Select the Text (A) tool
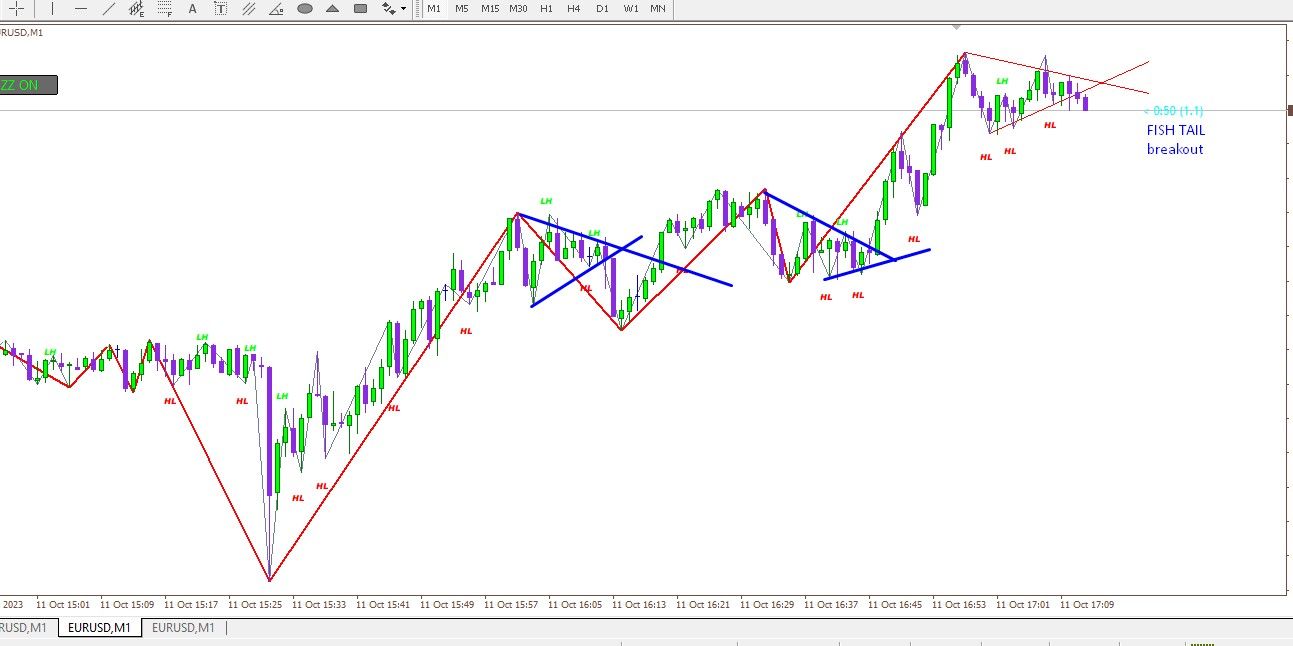 [192, 8]
